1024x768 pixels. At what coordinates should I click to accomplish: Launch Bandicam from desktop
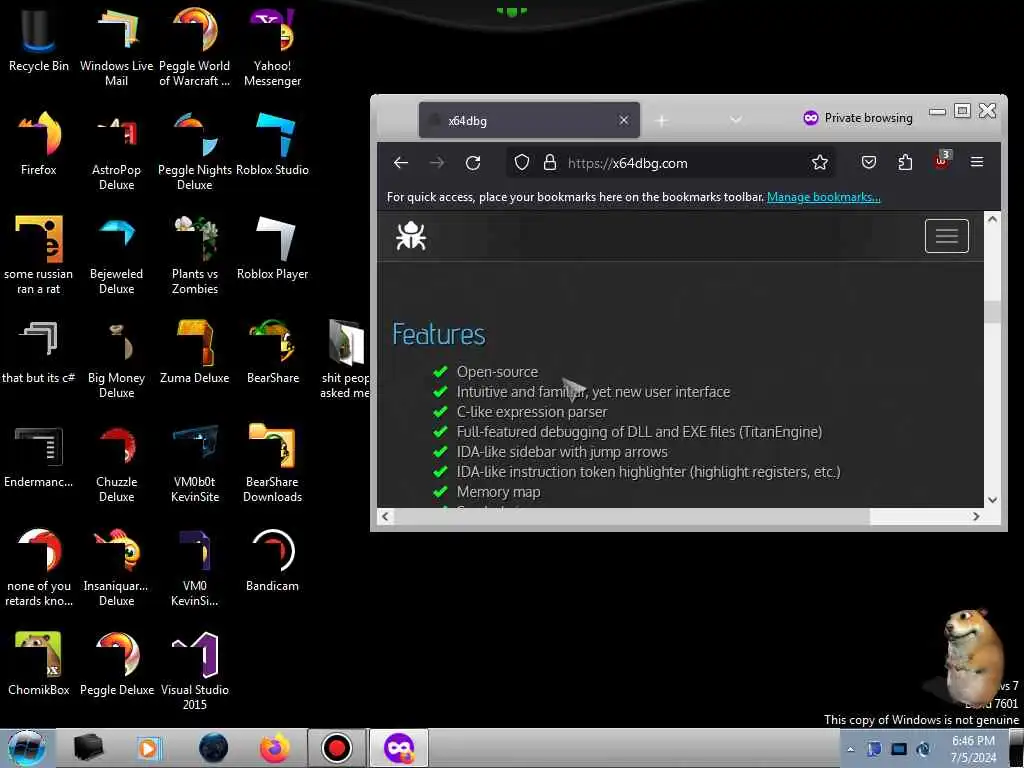click(x=272, y=560)
